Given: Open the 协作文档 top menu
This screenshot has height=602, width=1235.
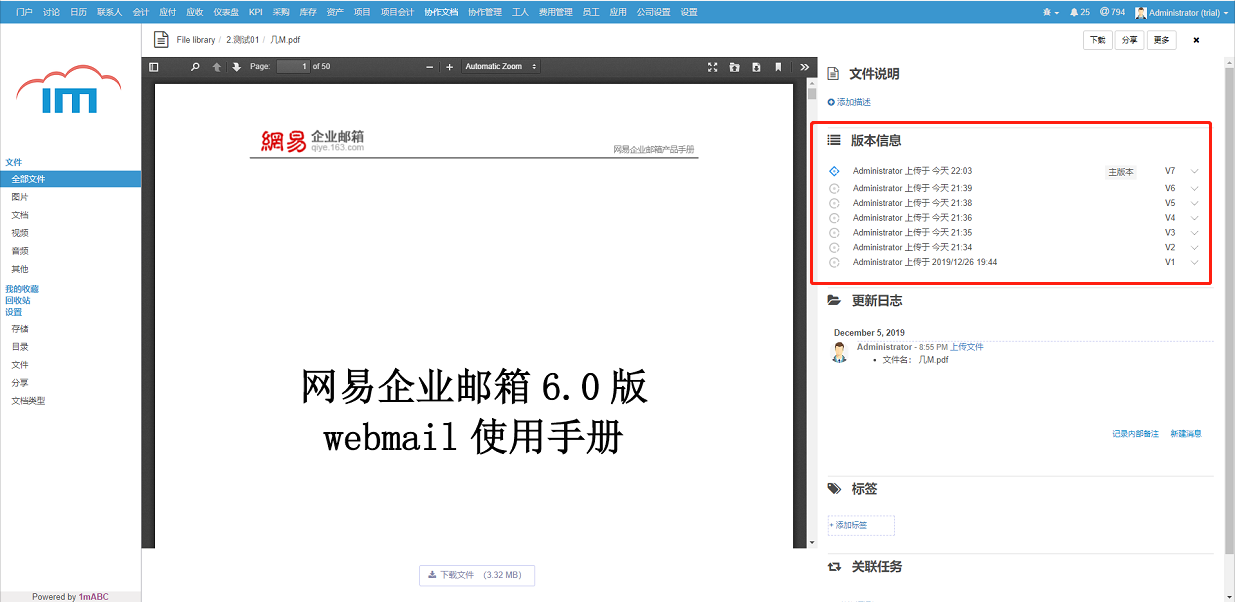Looking at the screenshot, I should (x=441, y=12).
